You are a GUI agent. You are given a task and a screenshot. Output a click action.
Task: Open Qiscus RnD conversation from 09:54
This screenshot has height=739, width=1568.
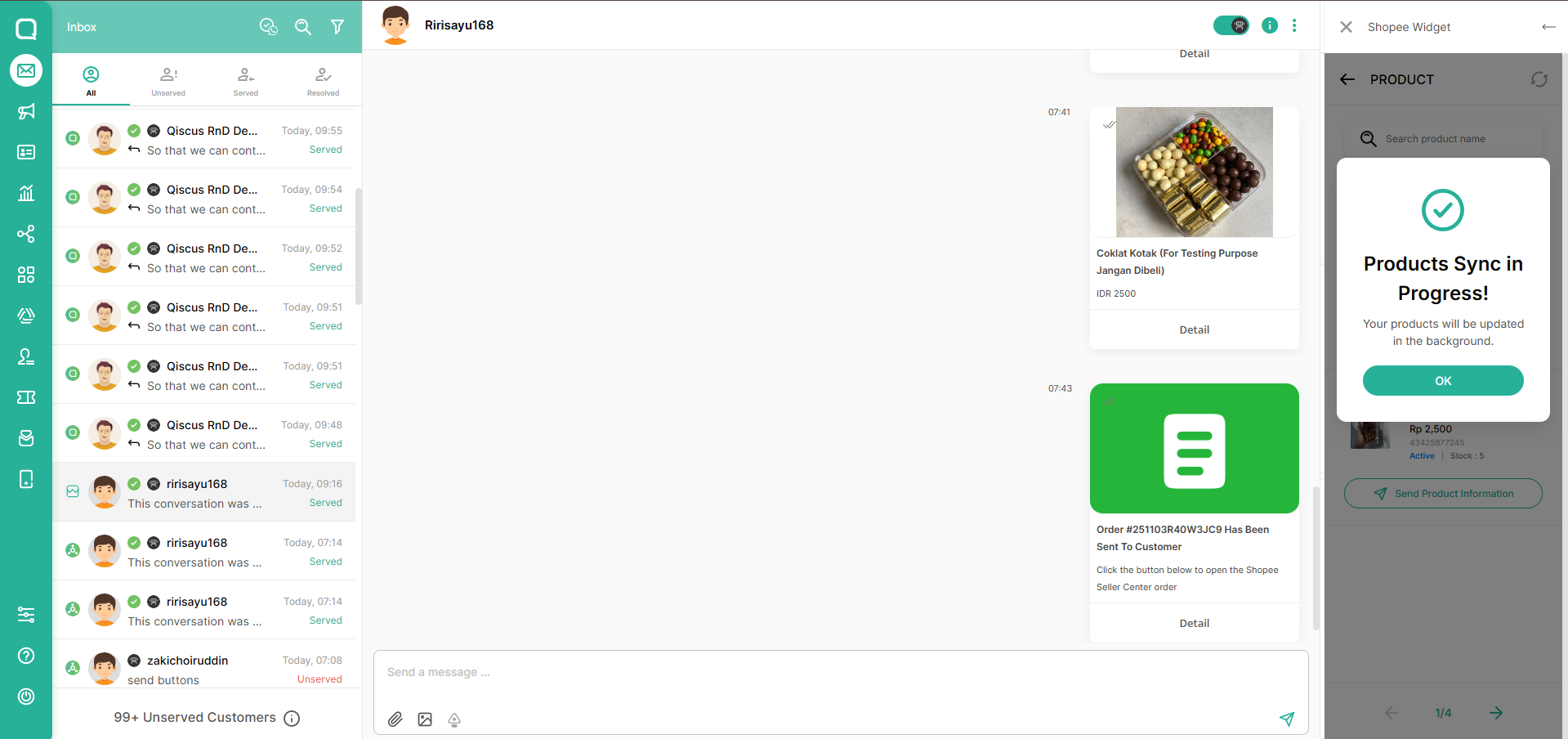pyautogui.click(x=204, y=199)
